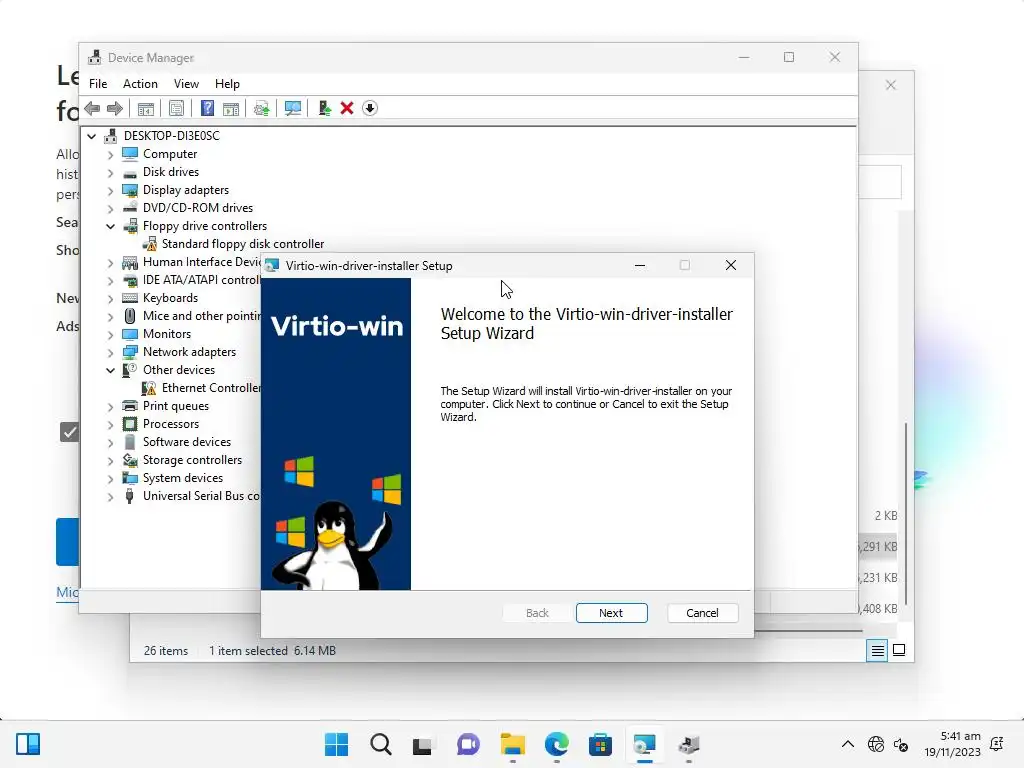
Task: Click the Back arrow in Device Manager toolbar
Action: (92, 108)
